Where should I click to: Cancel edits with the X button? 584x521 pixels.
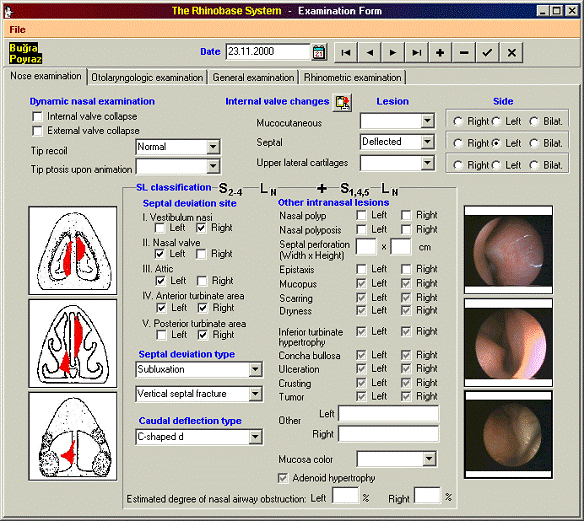pyautogui.click(x=512, y=53)
